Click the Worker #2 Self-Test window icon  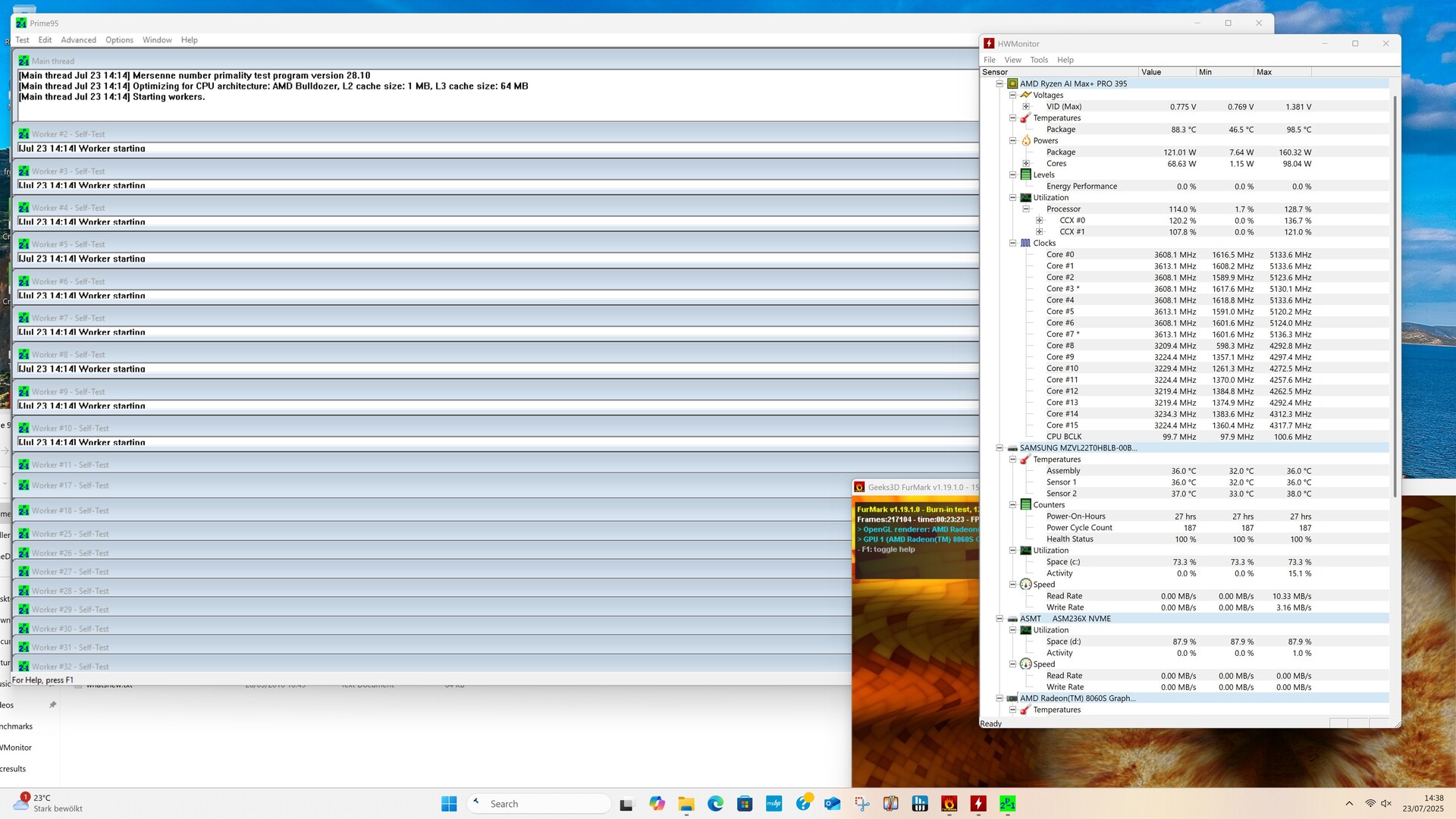pyautogui.click(x=24, y=134)
